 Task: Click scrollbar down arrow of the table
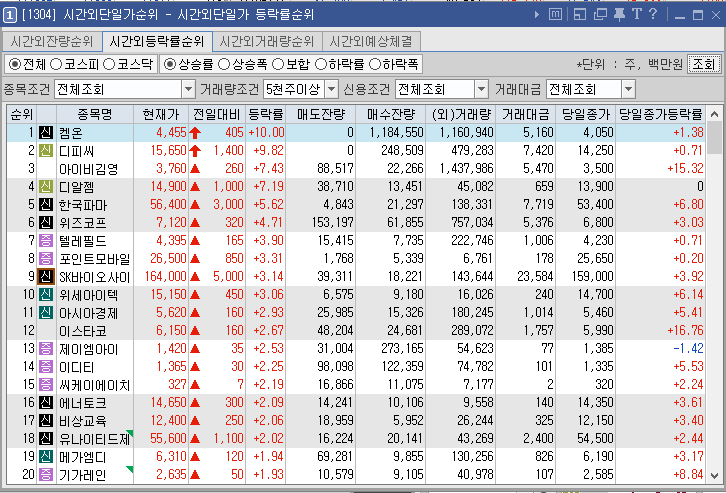coord(714,475)
